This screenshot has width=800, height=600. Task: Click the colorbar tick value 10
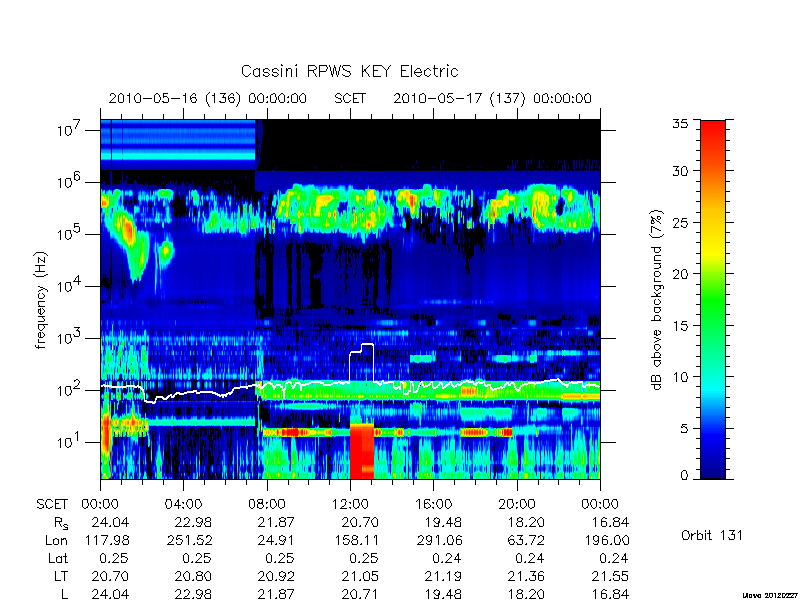680,377
